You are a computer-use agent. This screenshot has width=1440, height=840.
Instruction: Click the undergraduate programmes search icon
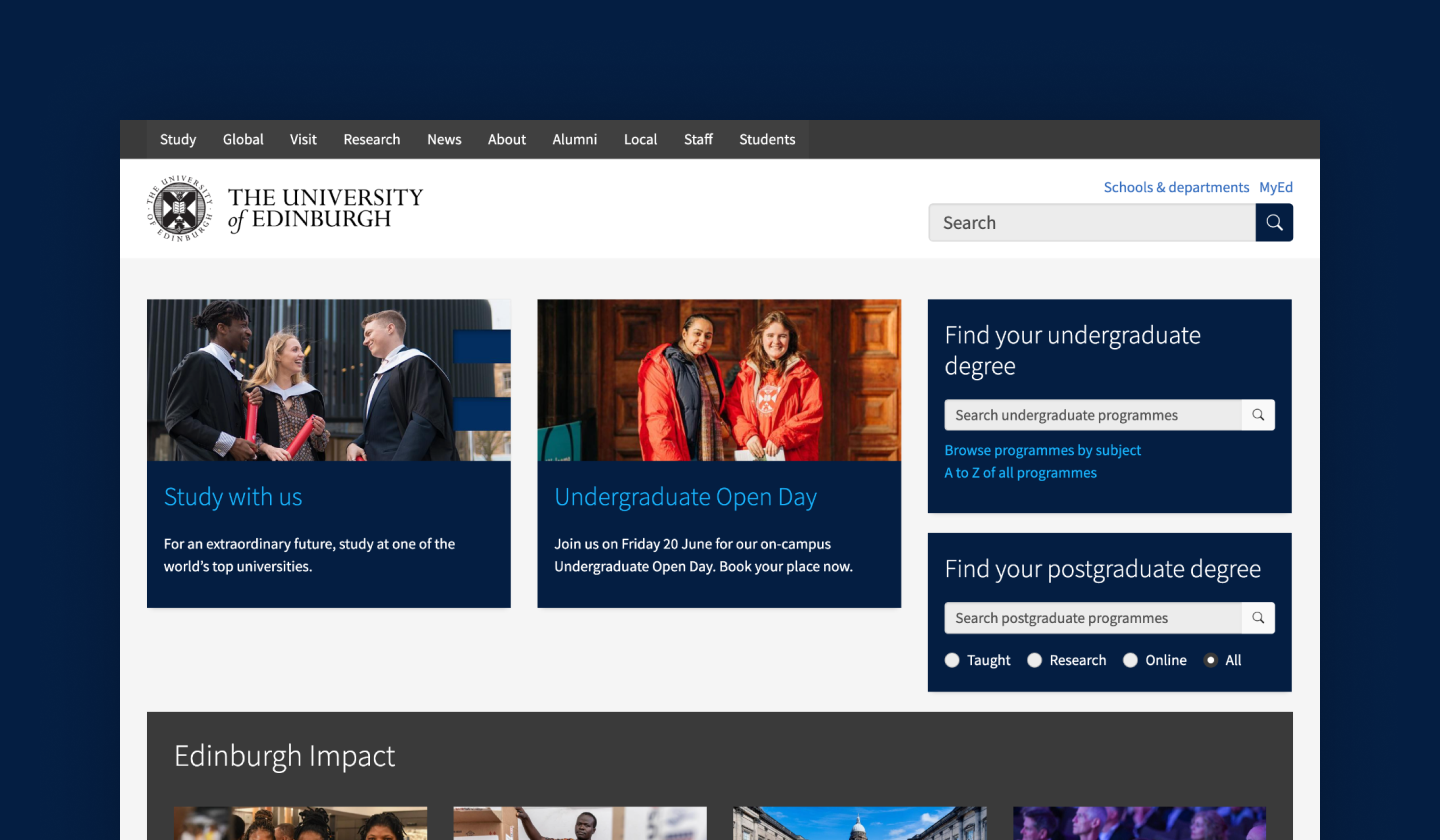1258,414
